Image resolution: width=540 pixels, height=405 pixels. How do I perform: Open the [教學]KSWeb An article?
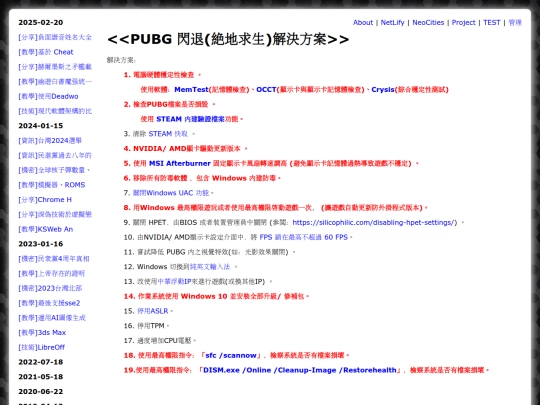(45, 229)
